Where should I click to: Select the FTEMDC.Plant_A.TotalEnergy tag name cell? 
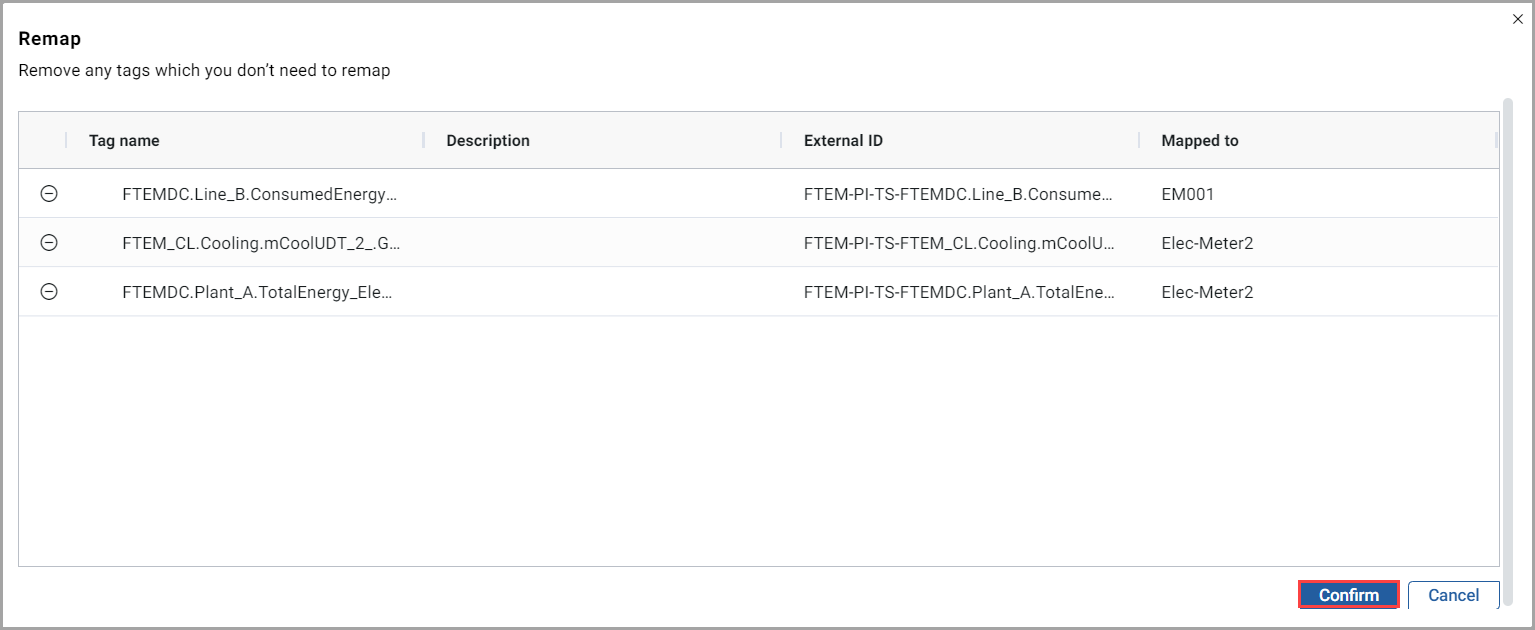click(258, 292)
